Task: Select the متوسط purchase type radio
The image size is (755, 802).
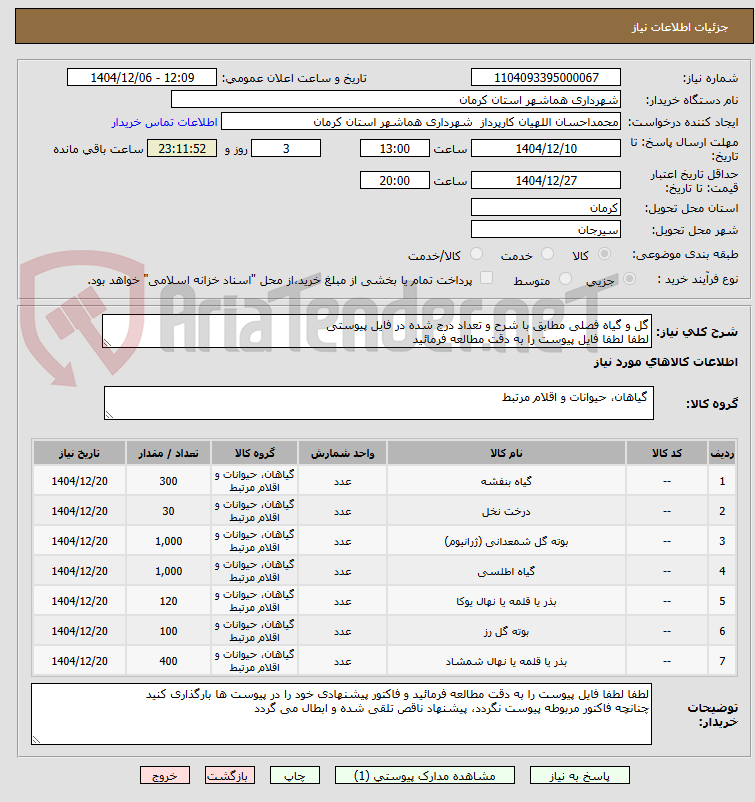Action: coord(565,279)
